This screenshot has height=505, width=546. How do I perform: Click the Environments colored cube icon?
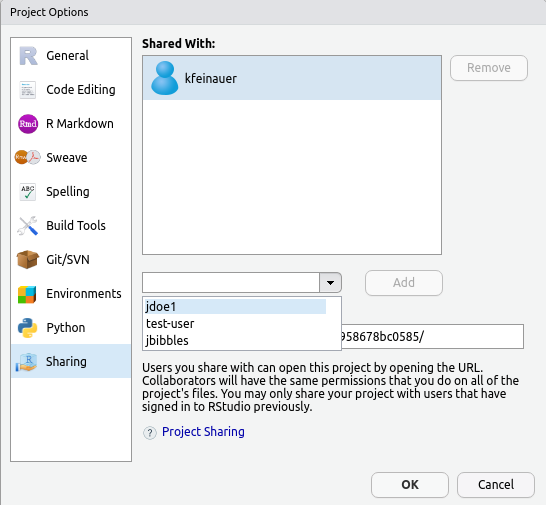pos(27,294)
